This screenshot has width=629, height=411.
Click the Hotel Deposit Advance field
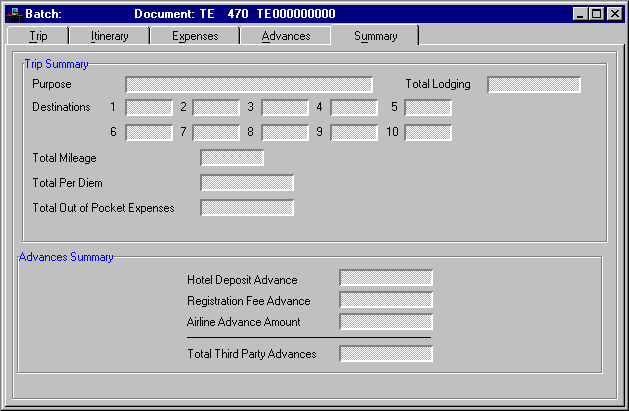[386, 277]
